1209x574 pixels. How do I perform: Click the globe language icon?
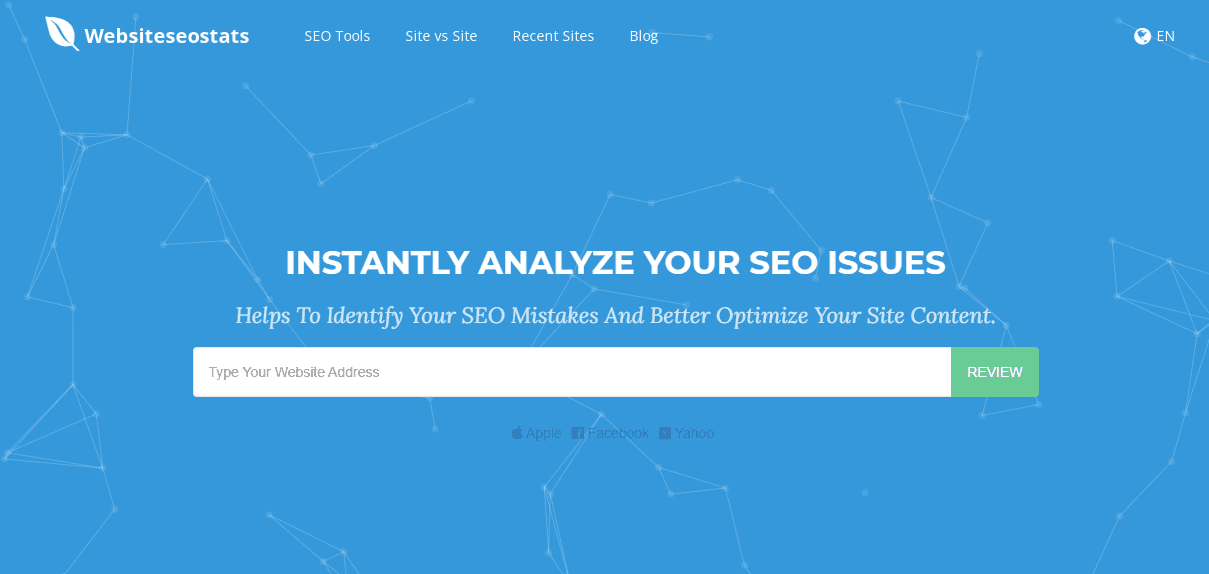coord(1143,36)
